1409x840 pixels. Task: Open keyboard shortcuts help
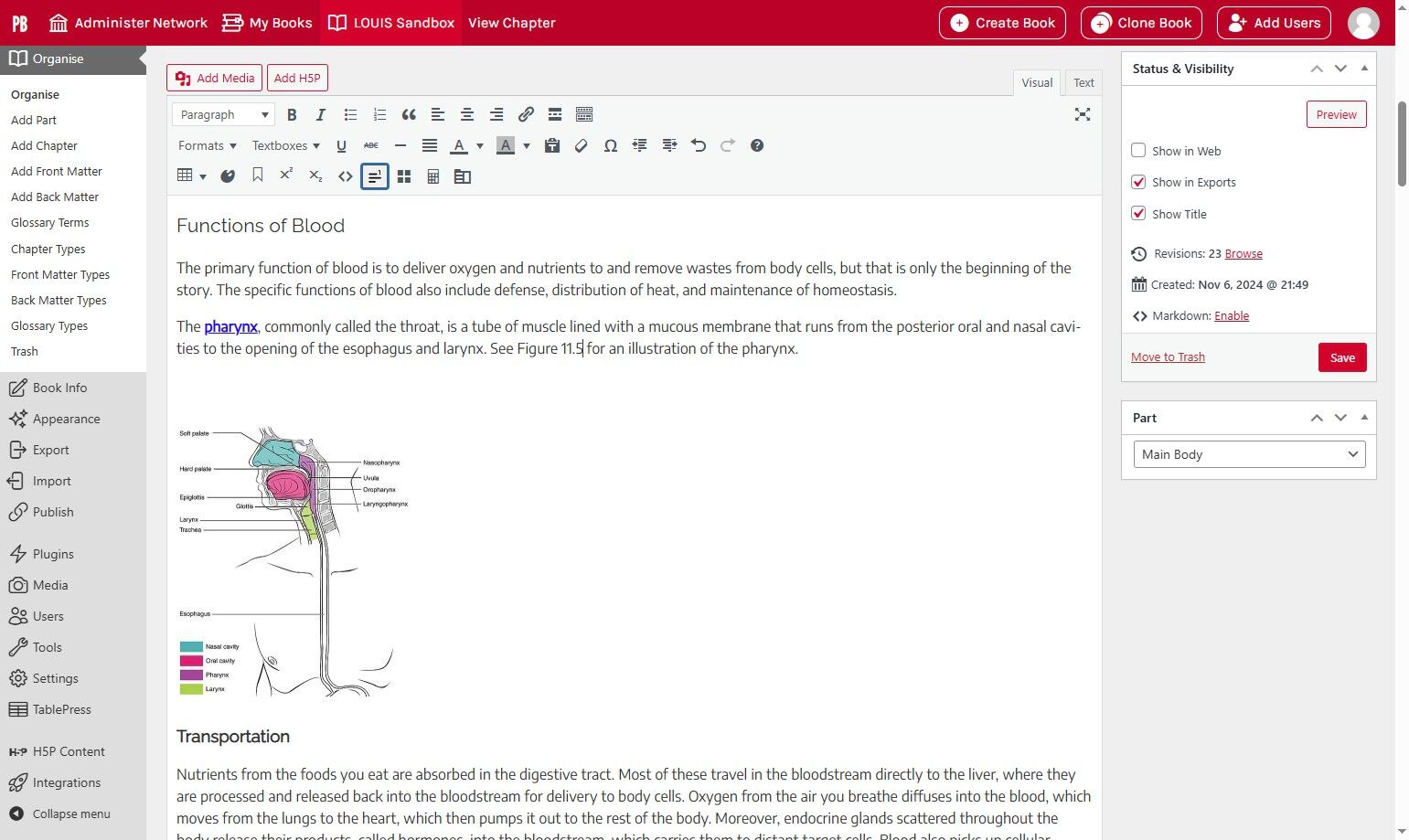click(757, 145)
